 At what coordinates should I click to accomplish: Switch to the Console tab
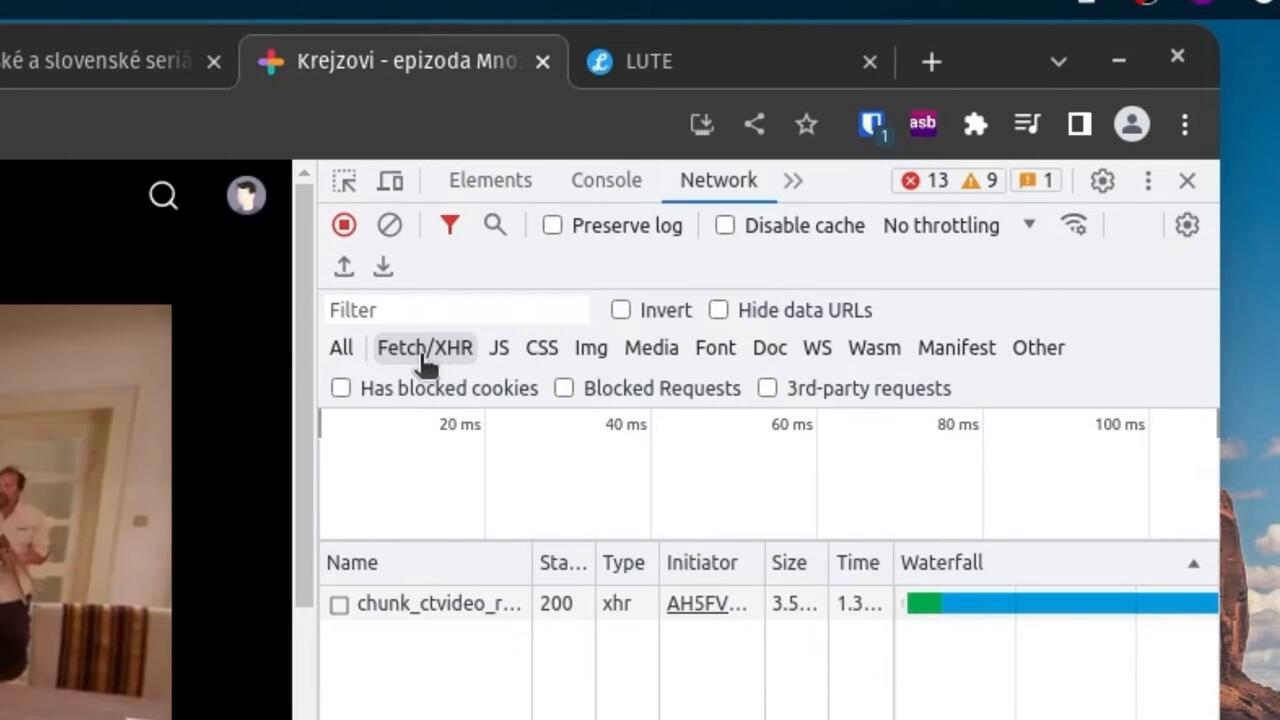[606, 181]
